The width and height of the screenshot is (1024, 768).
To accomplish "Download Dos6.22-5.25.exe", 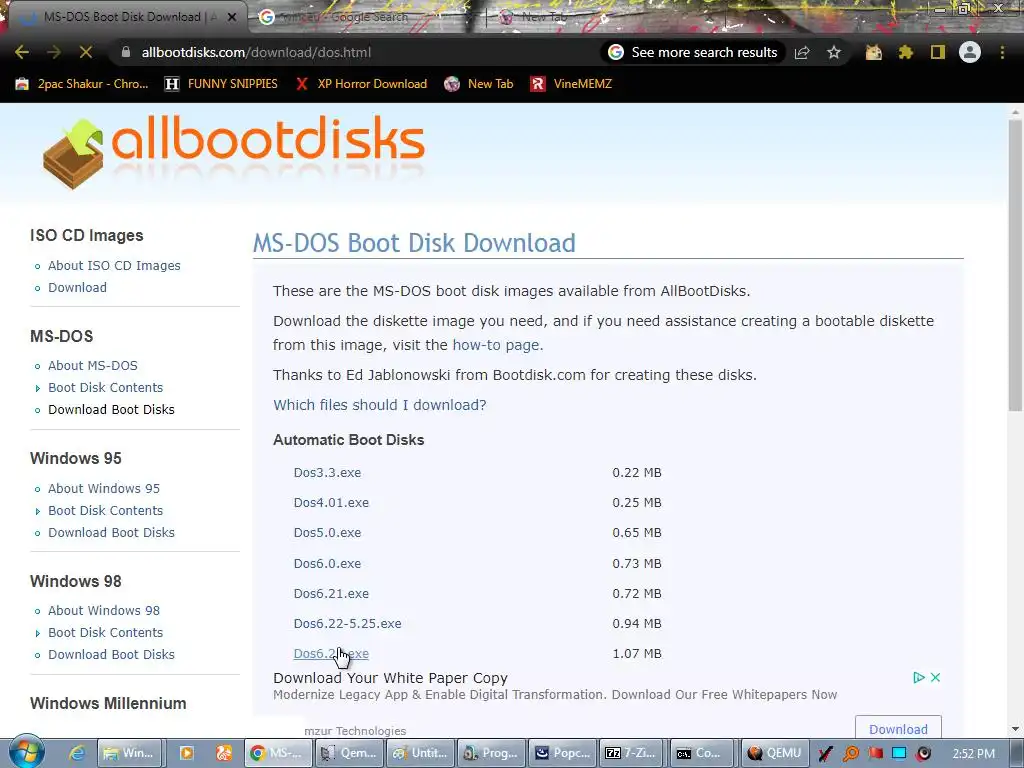I will 347,623.
